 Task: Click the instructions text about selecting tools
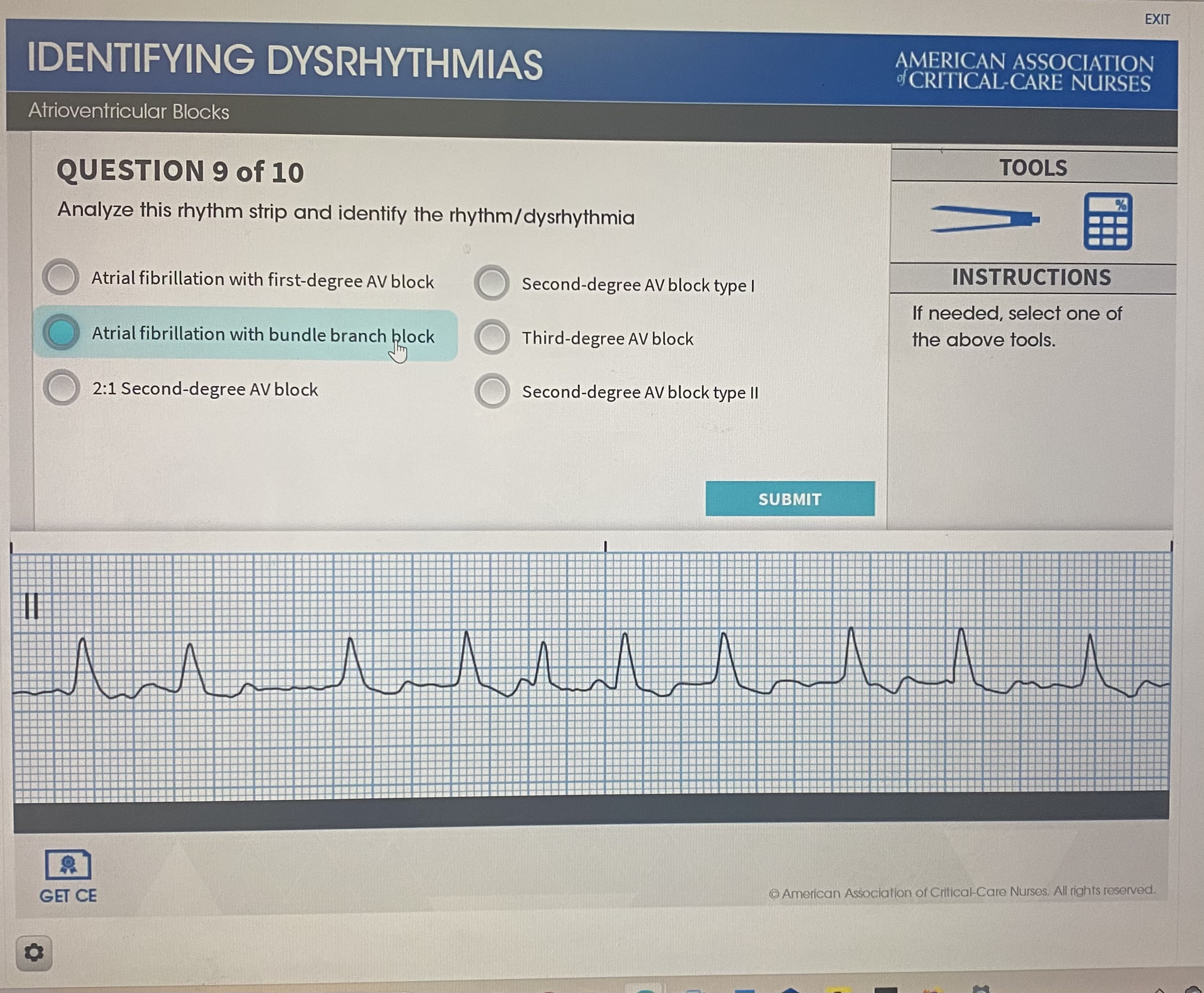click(x=1017, y=326)
